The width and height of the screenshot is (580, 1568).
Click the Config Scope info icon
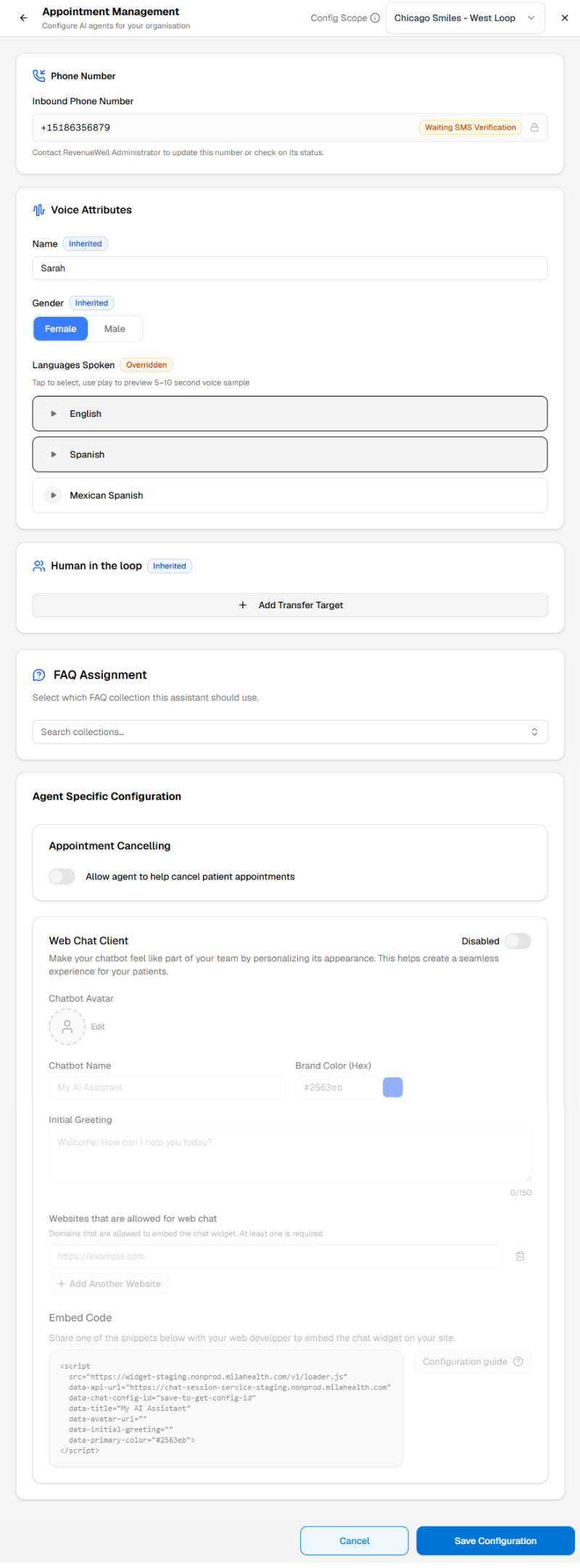(x=375, y=18)
